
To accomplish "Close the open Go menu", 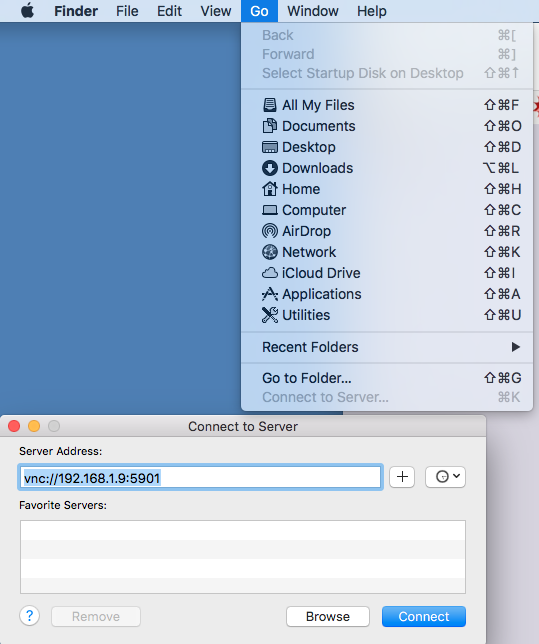I will 259,11.
